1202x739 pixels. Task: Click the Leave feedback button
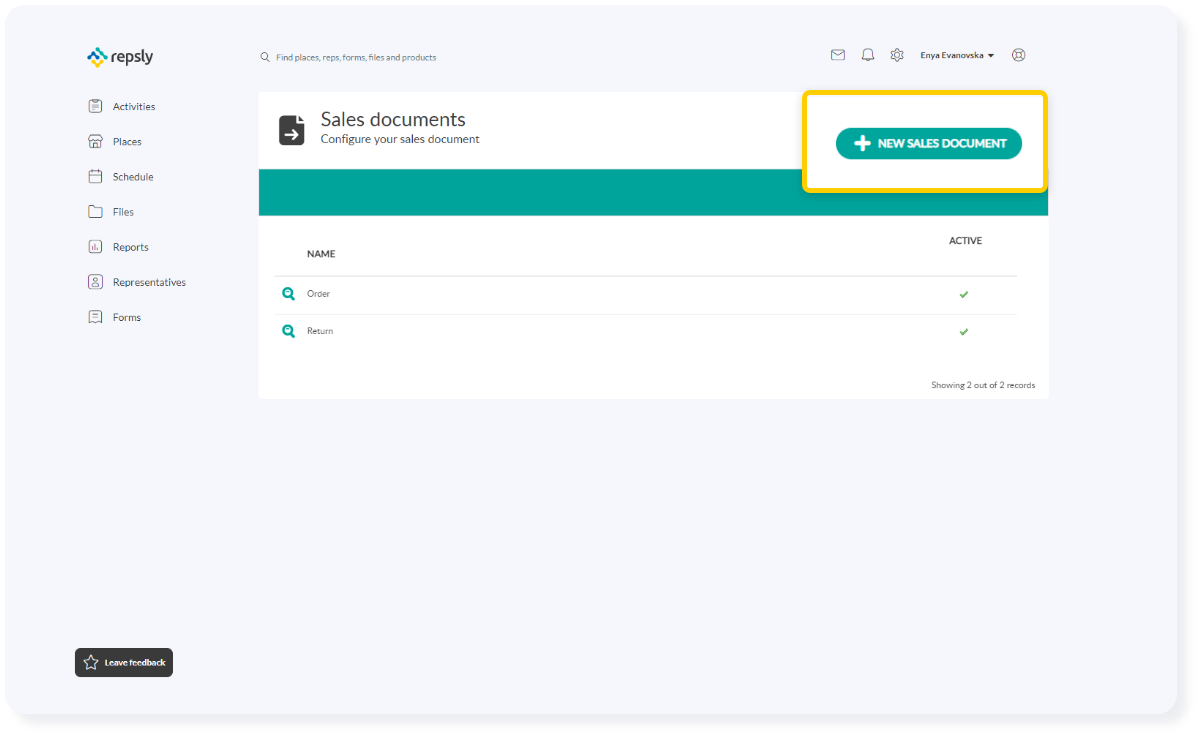coord(124,662)
